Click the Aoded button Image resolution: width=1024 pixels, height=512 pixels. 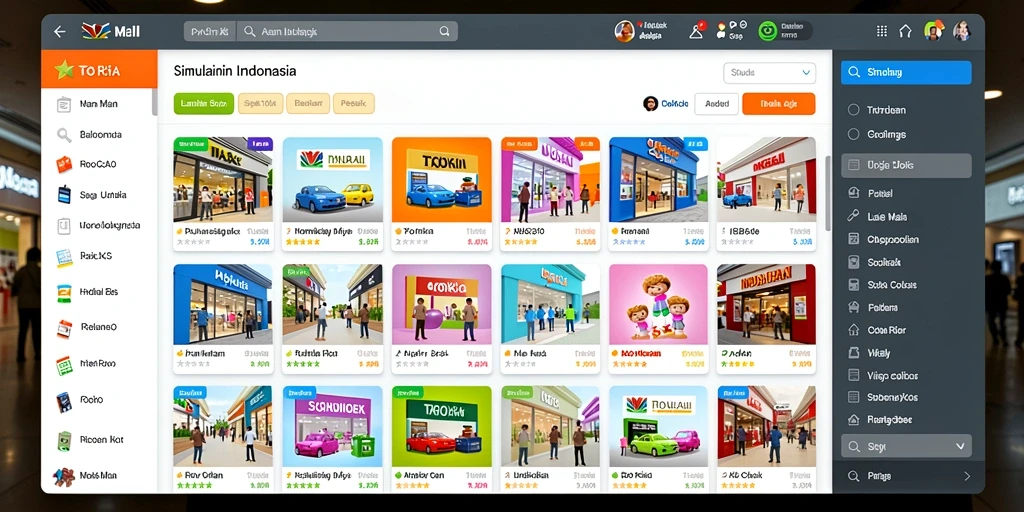[716, 104]
